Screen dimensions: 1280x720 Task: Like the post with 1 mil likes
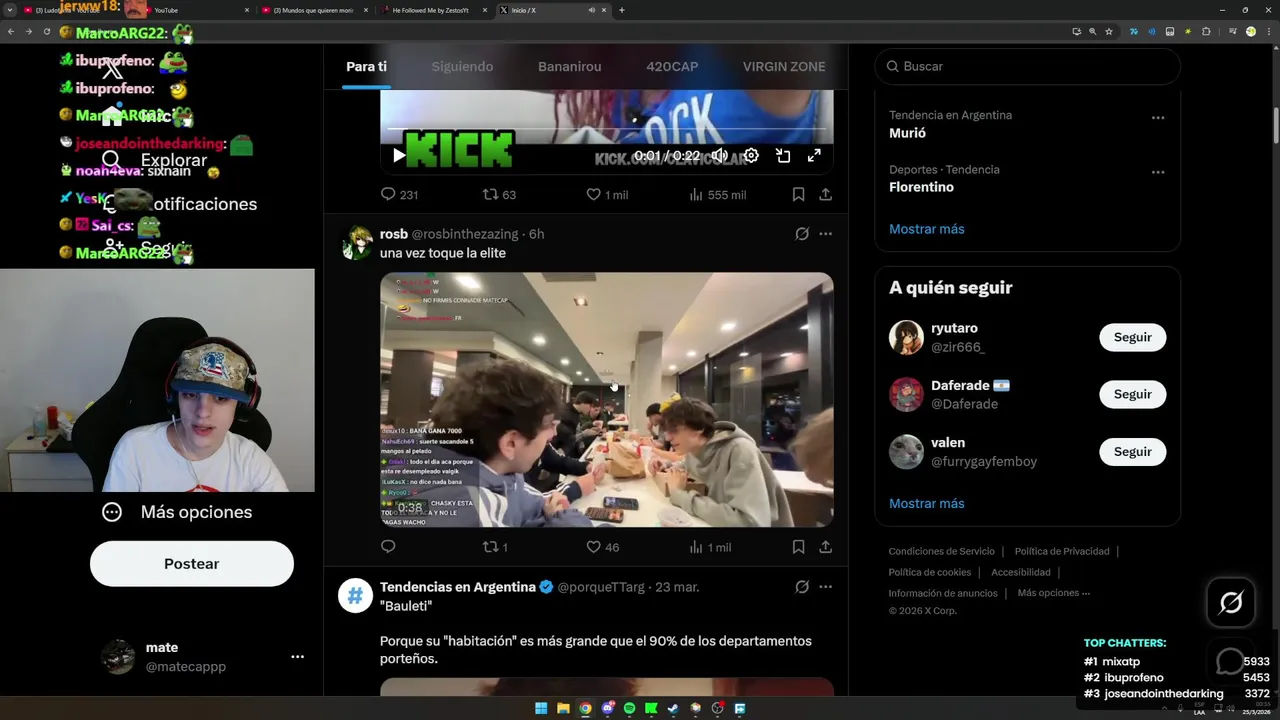coord(607,195)
